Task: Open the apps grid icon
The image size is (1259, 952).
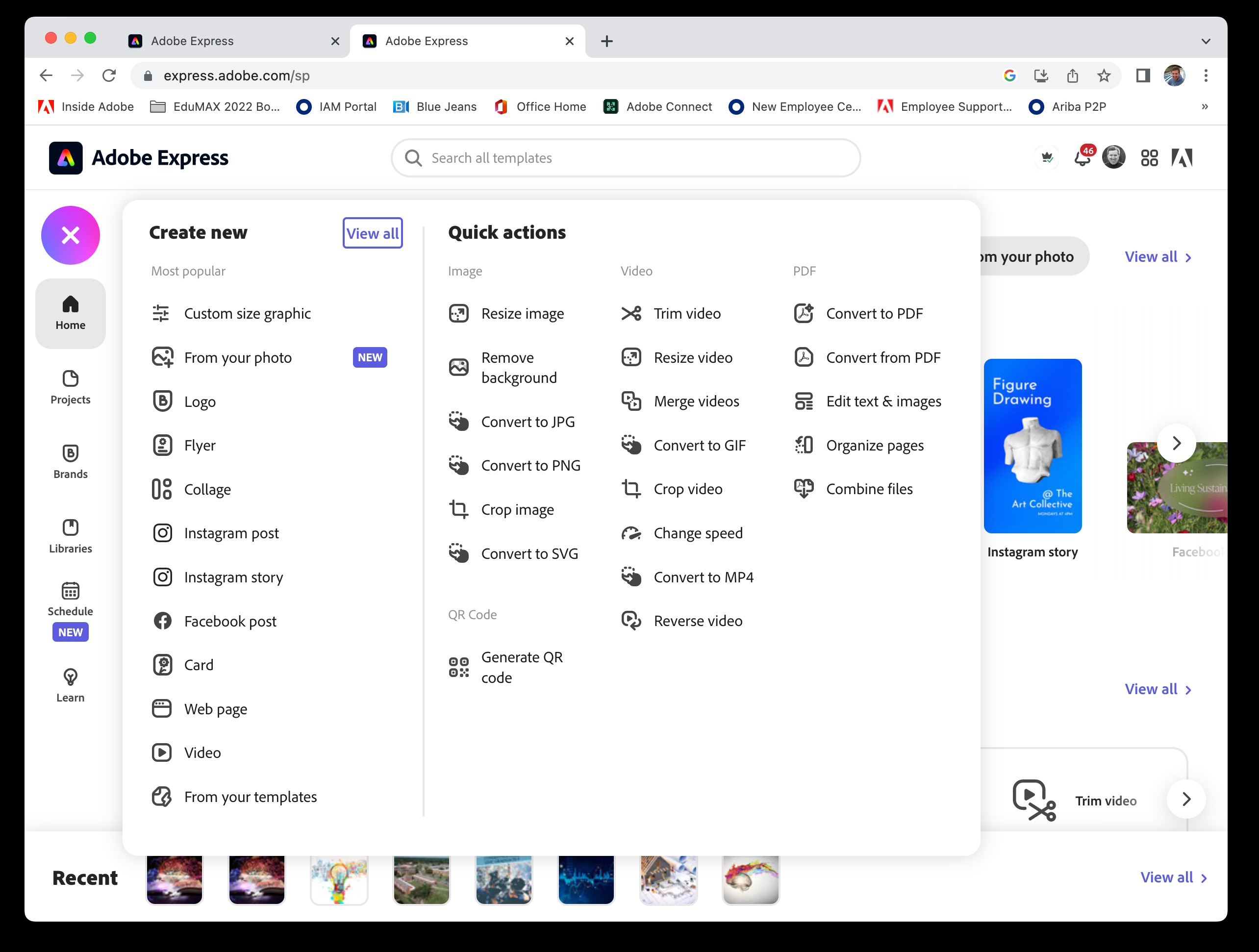Action: point(1149,158)
